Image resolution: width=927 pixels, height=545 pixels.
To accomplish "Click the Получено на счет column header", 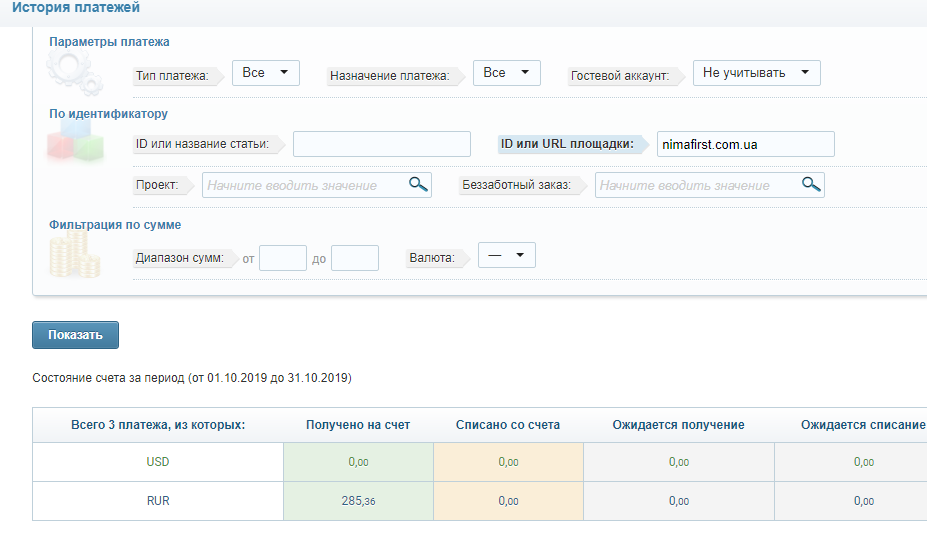I will (358, 425).
